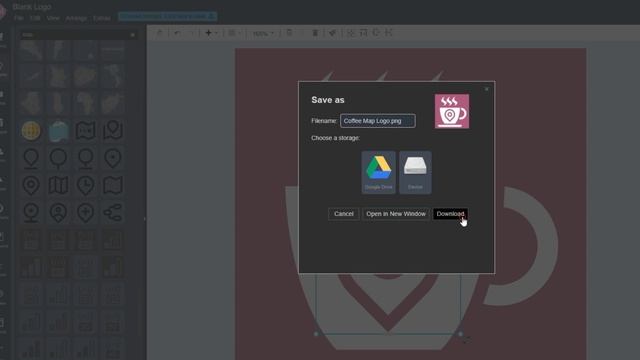Choose Device as storage location
The width and height of the screenshot is (640, 360).
pyautogui.click(x=415, y=172)
